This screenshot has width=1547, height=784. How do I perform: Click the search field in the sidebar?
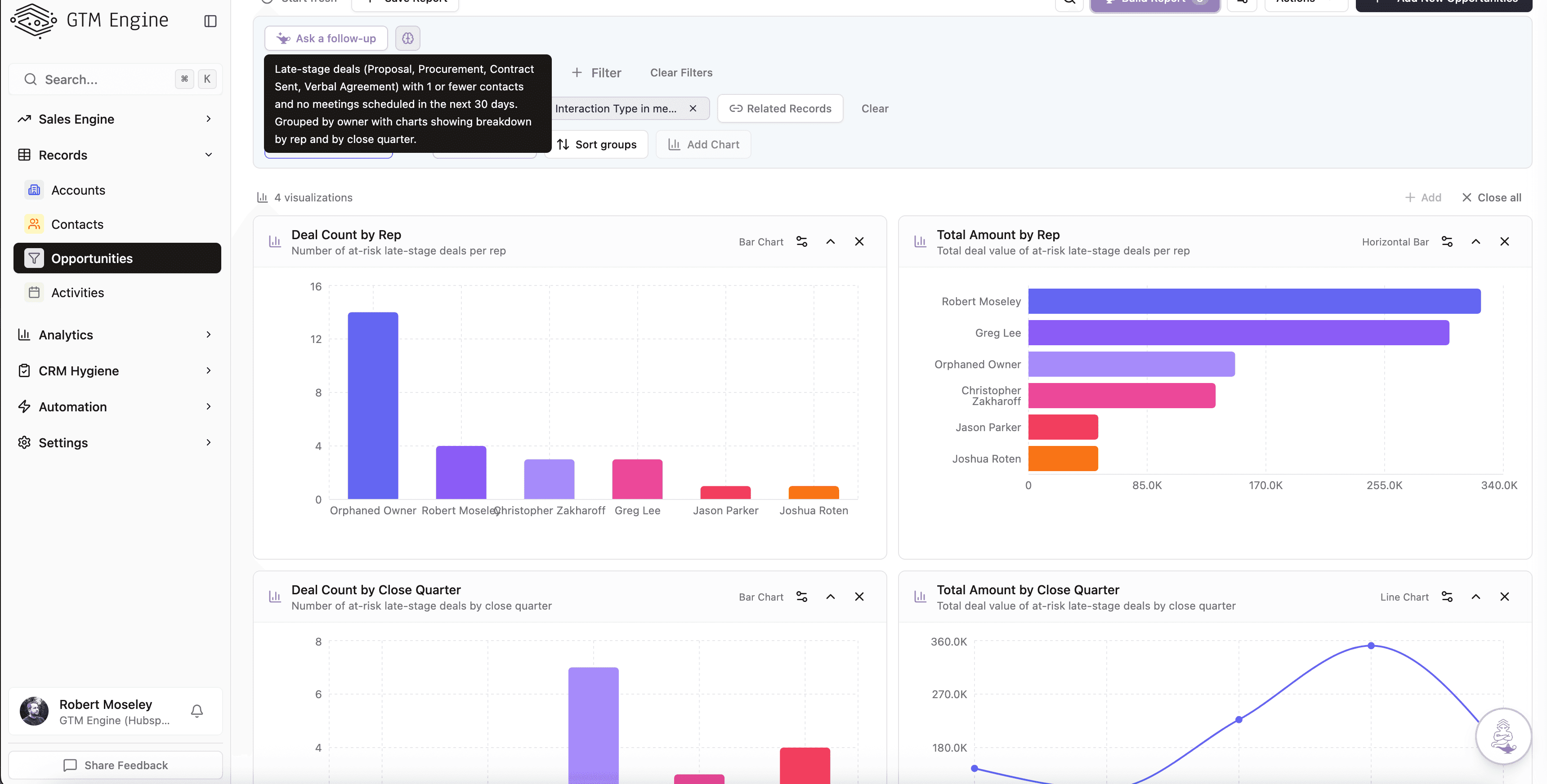click(116, 79)
